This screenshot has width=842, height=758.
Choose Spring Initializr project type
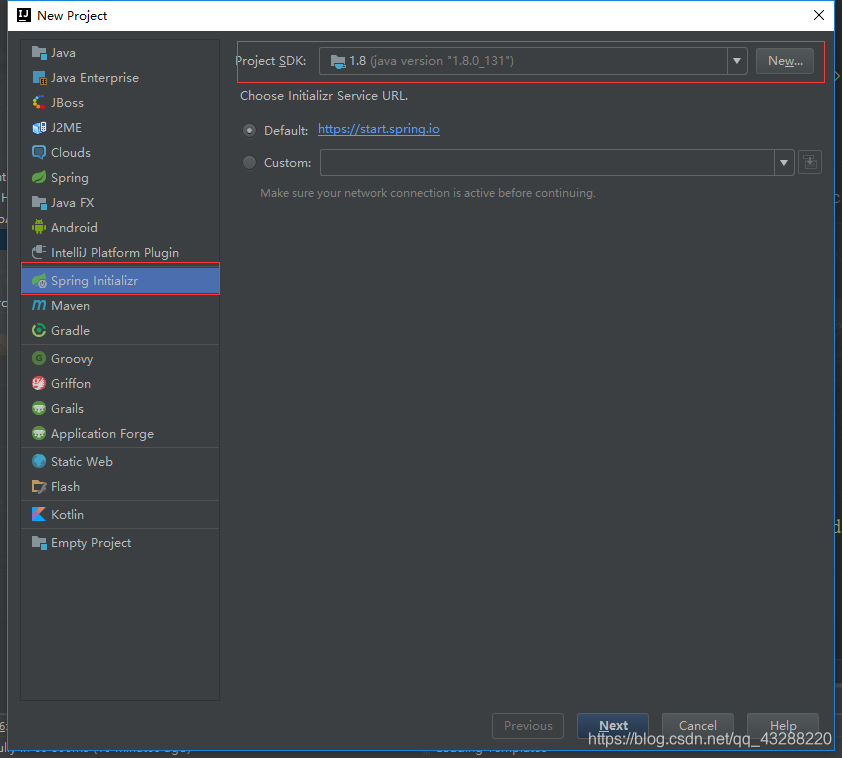120,281
